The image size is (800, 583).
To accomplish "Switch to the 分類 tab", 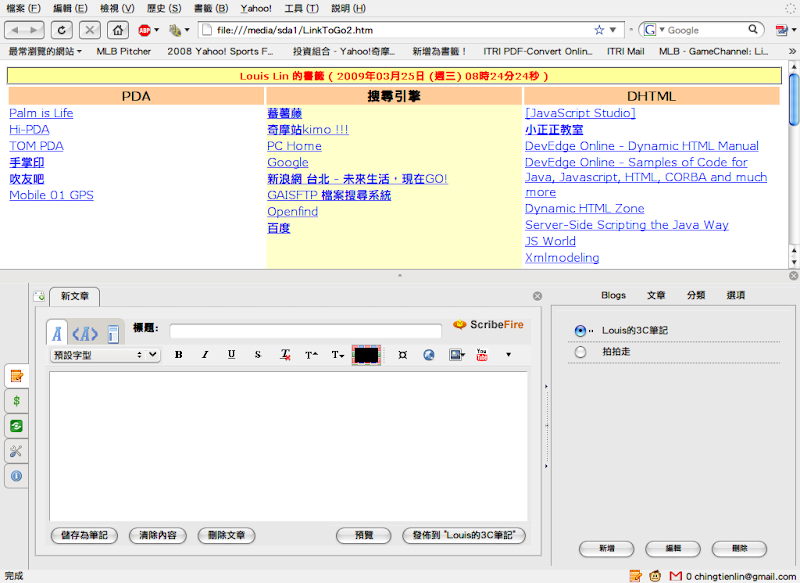I will point(695,295).
